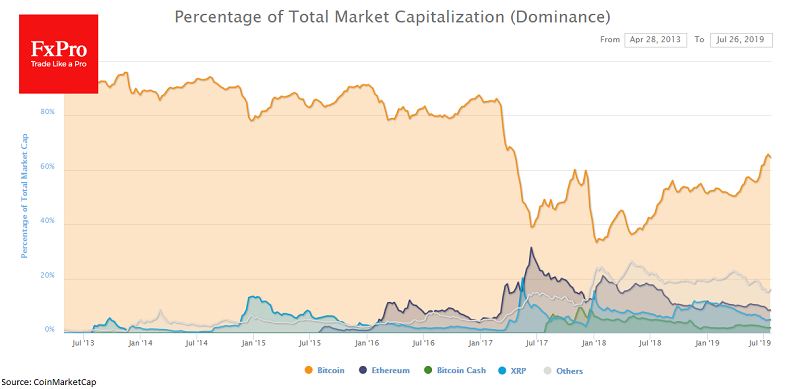Click the orange Bitcoin legend dot
The image size is (800, 389).
tap(308, 370)
